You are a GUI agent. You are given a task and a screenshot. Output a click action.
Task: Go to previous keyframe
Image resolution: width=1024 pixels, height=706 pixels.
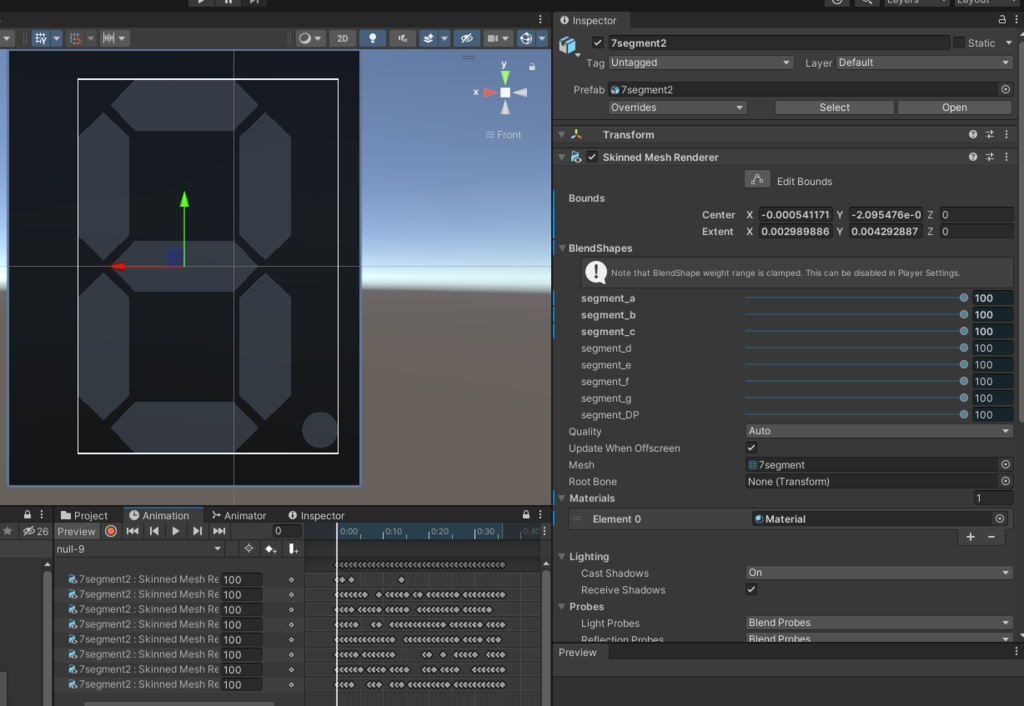(154, 531)
